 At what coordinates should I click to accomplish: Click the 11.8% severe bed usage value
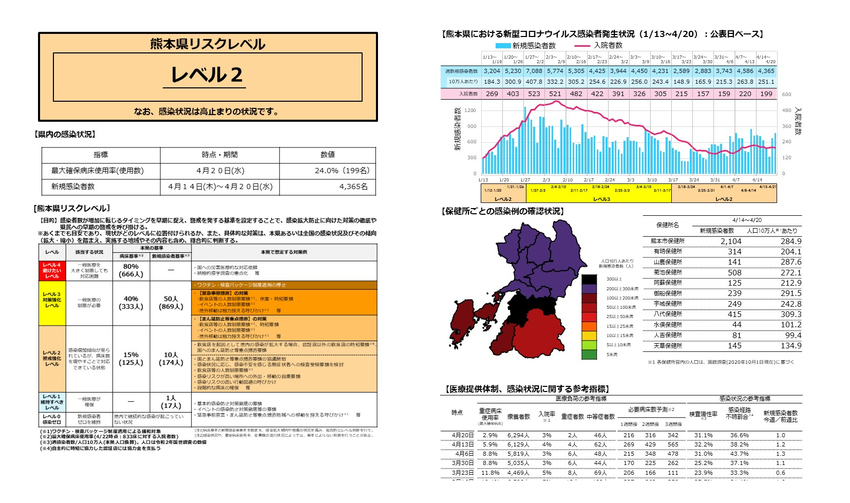pos(488,473)
